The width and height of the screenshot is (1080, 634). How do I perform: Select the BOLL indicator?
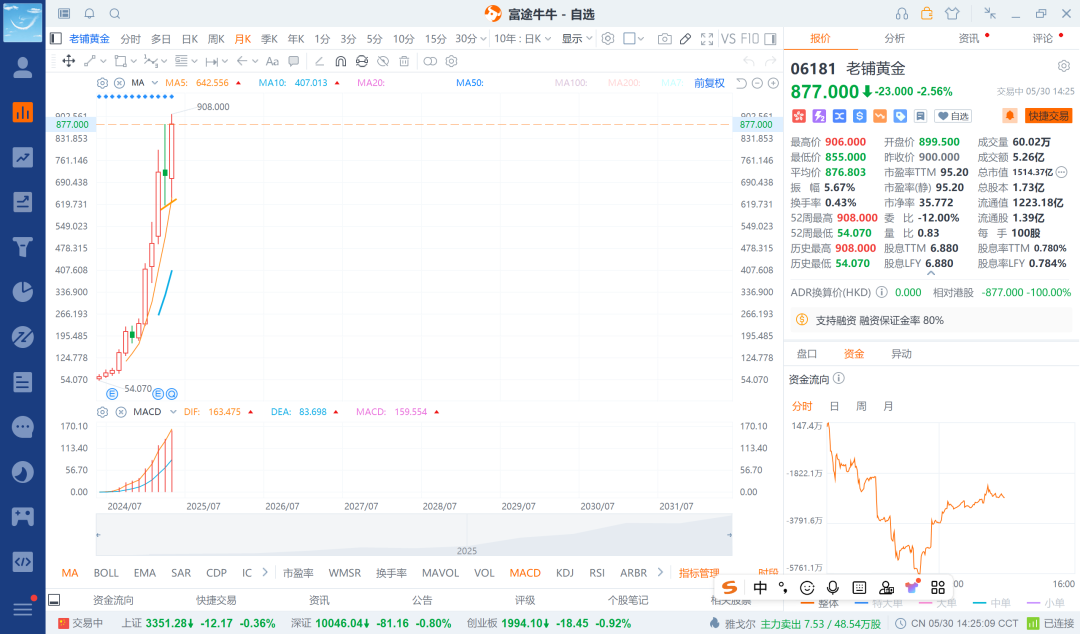[106, 573]
